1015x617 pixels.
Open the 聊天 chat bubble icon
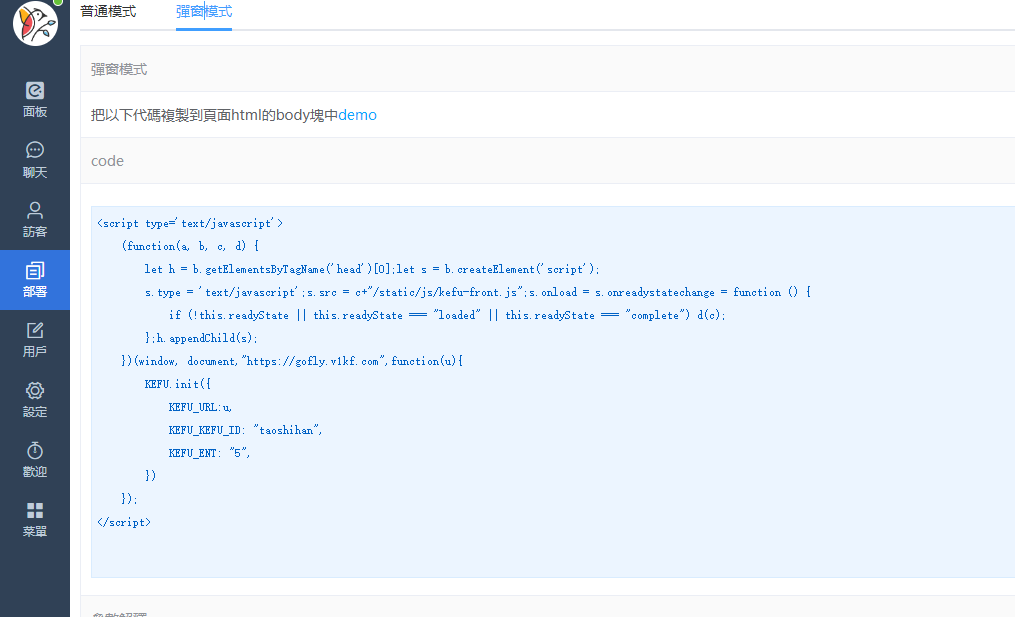pyautogui.click(x=35, y=151)
